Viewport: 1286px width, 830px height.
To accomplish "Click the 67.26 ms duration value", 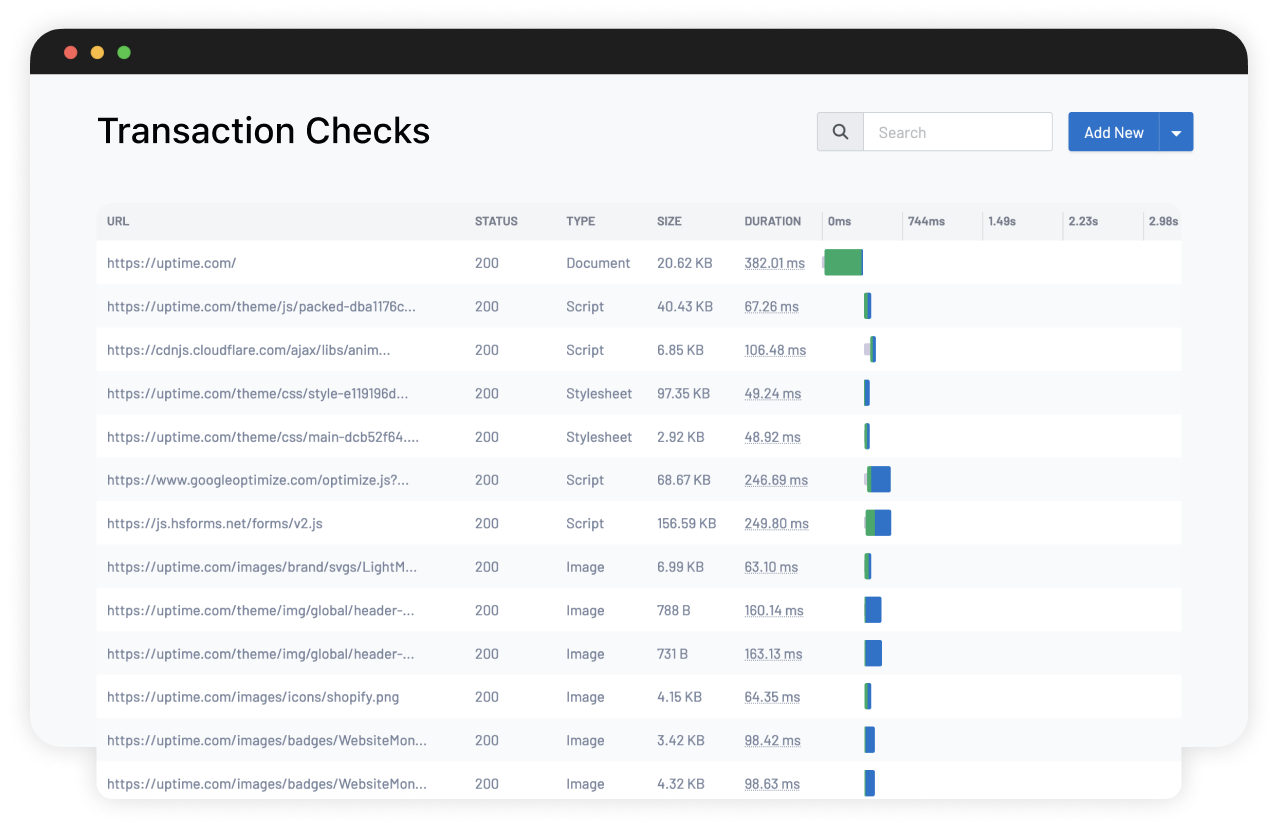I will (x=771, y=307).
